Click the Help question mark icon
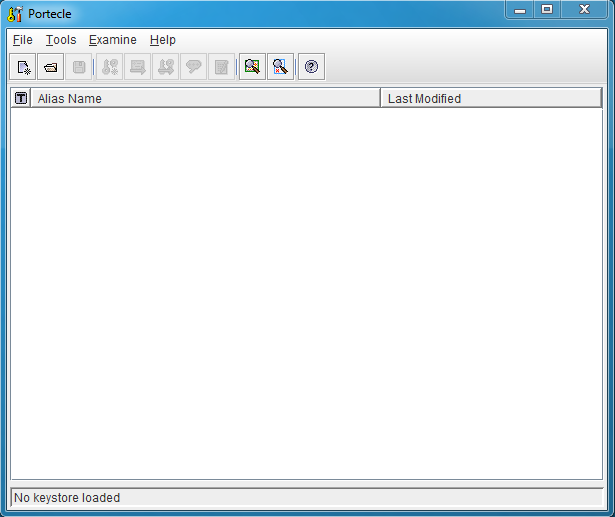Screen dimensions: 615x517 [311, 67]
